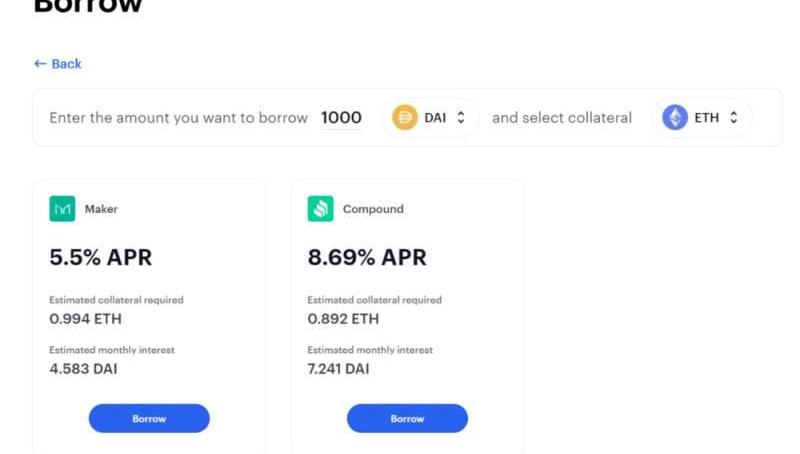
Task: Go back using the Back link
Action: pyautogui.click(x=58, y=64)
